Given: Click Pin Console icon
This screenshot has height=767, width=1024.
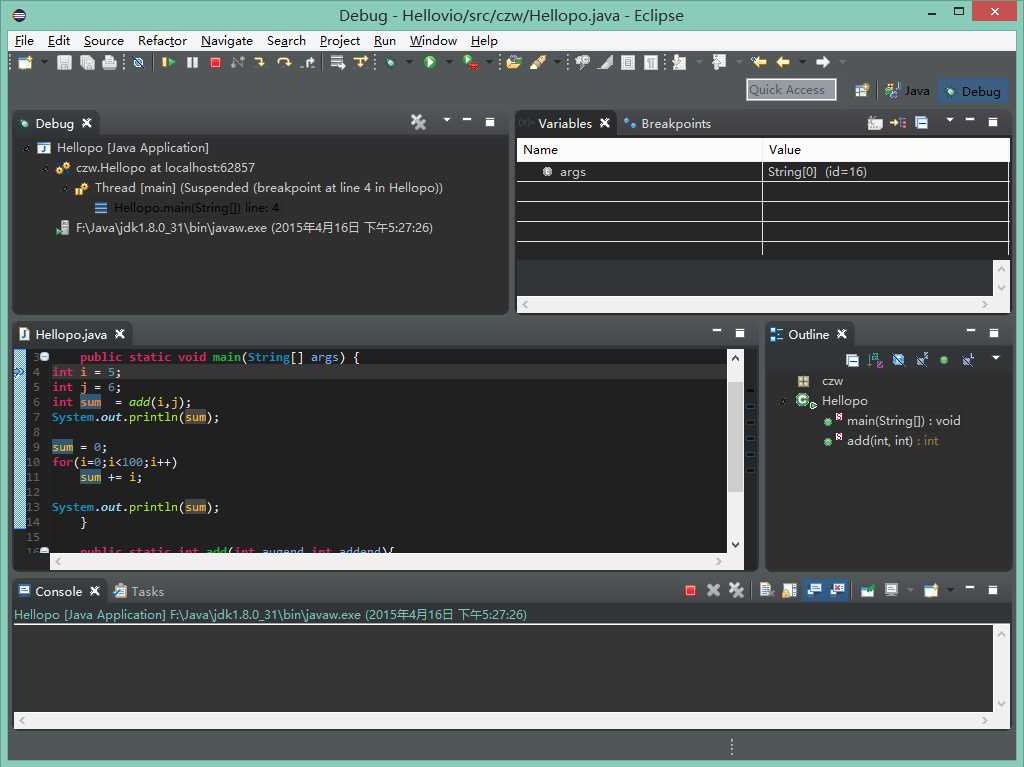Looking at the screenshot, I should [867, 591].
